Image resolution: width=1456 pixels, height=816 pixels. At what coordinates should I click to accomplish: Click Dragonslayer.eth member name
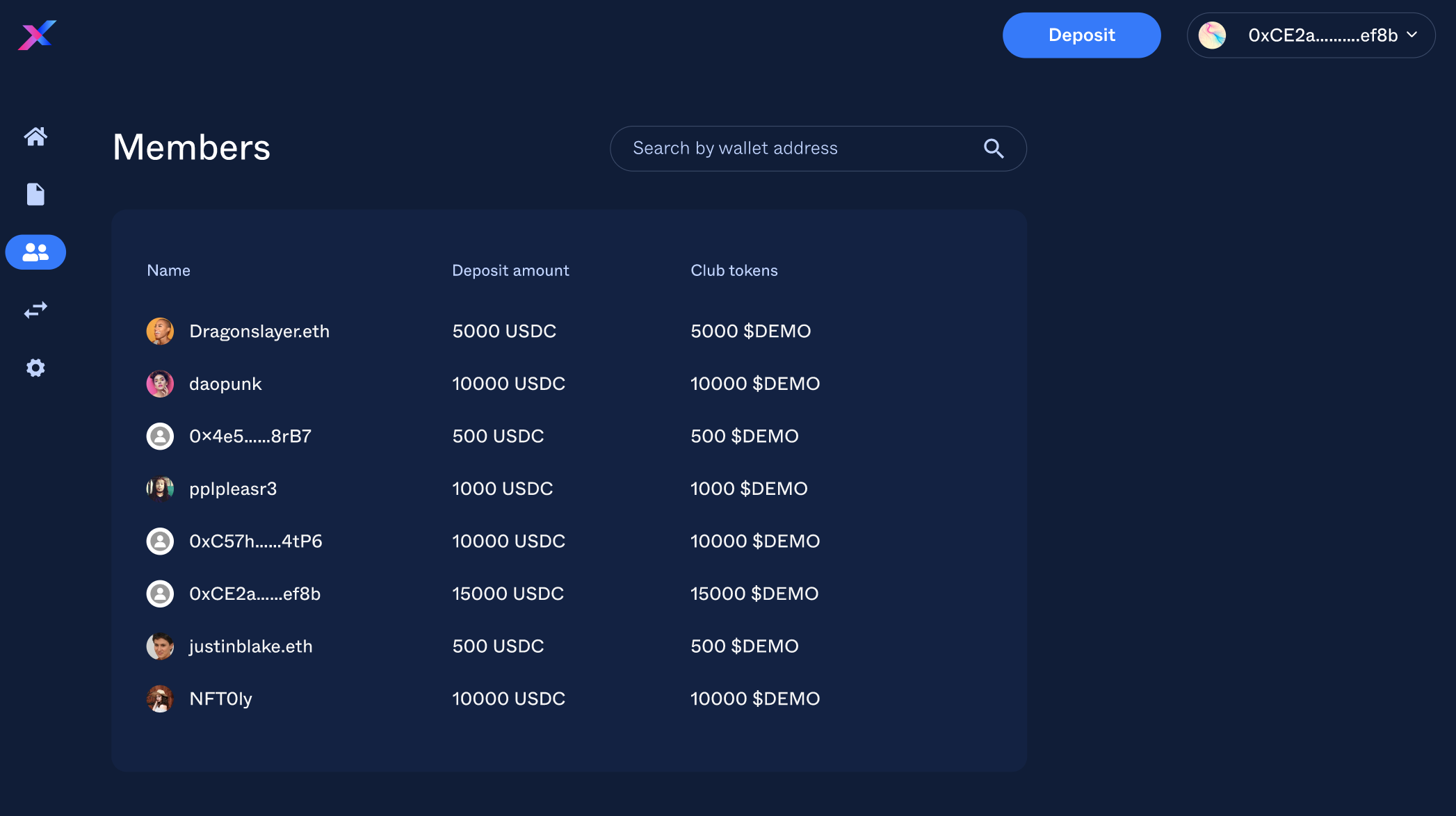pos(259,332)
